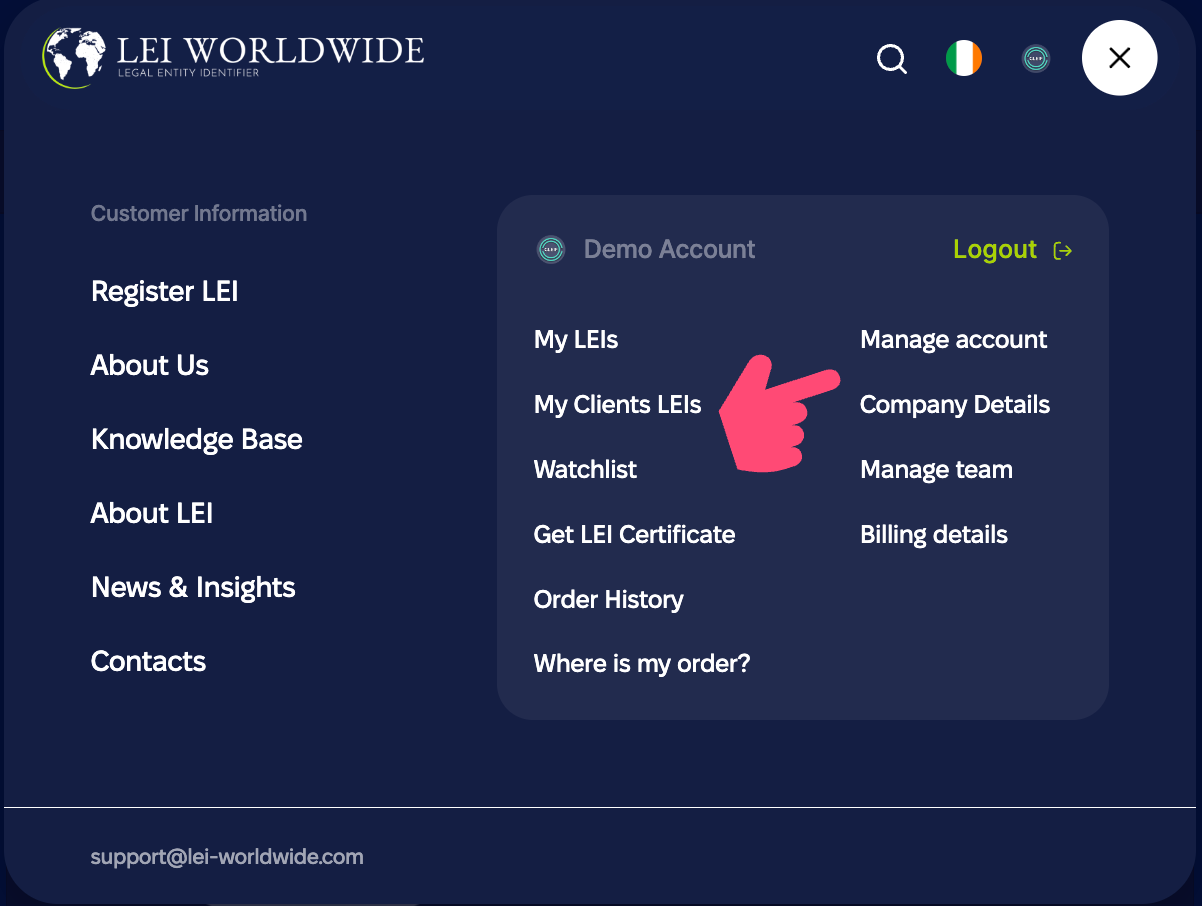View Order History

coord(609,600)
